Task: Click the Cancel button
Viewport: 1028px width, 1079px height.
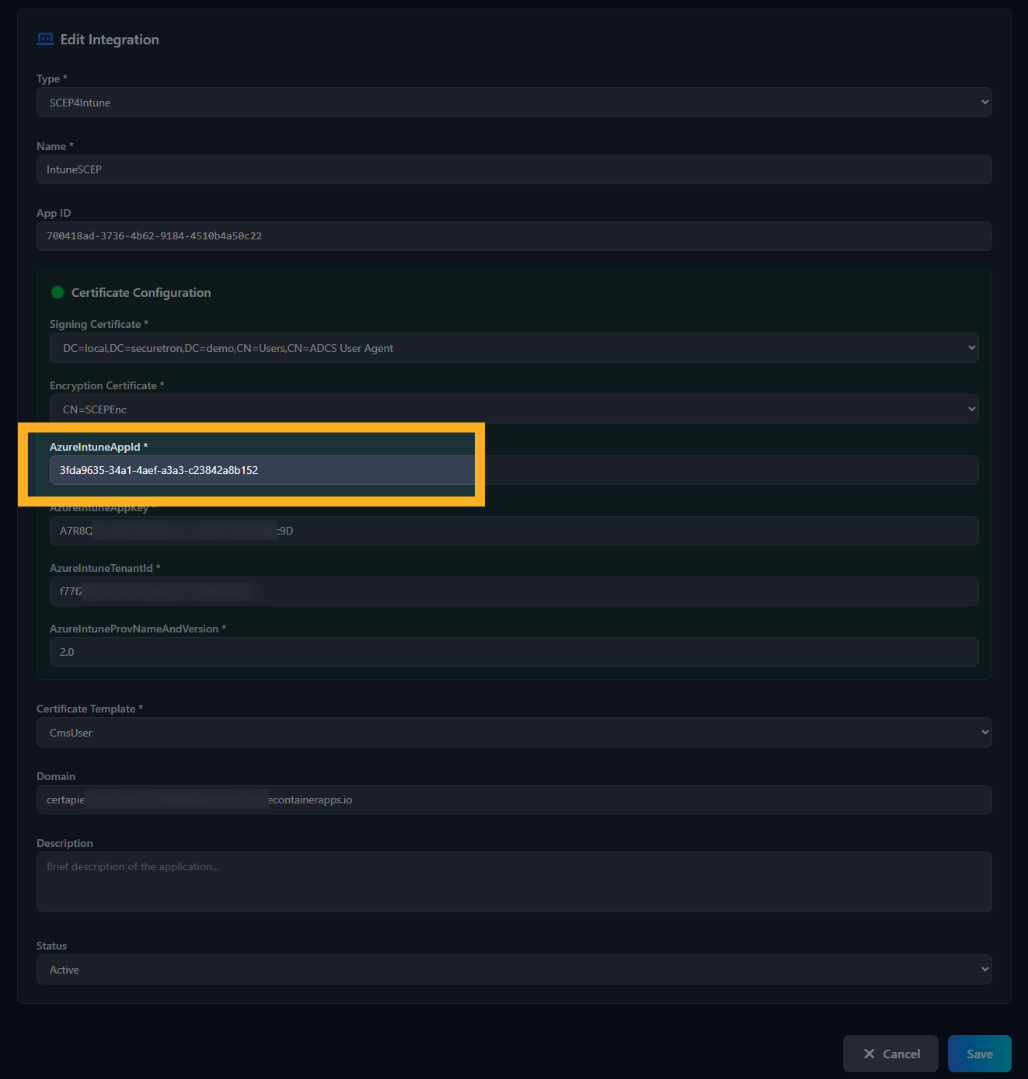Action: coord(890,1053)
